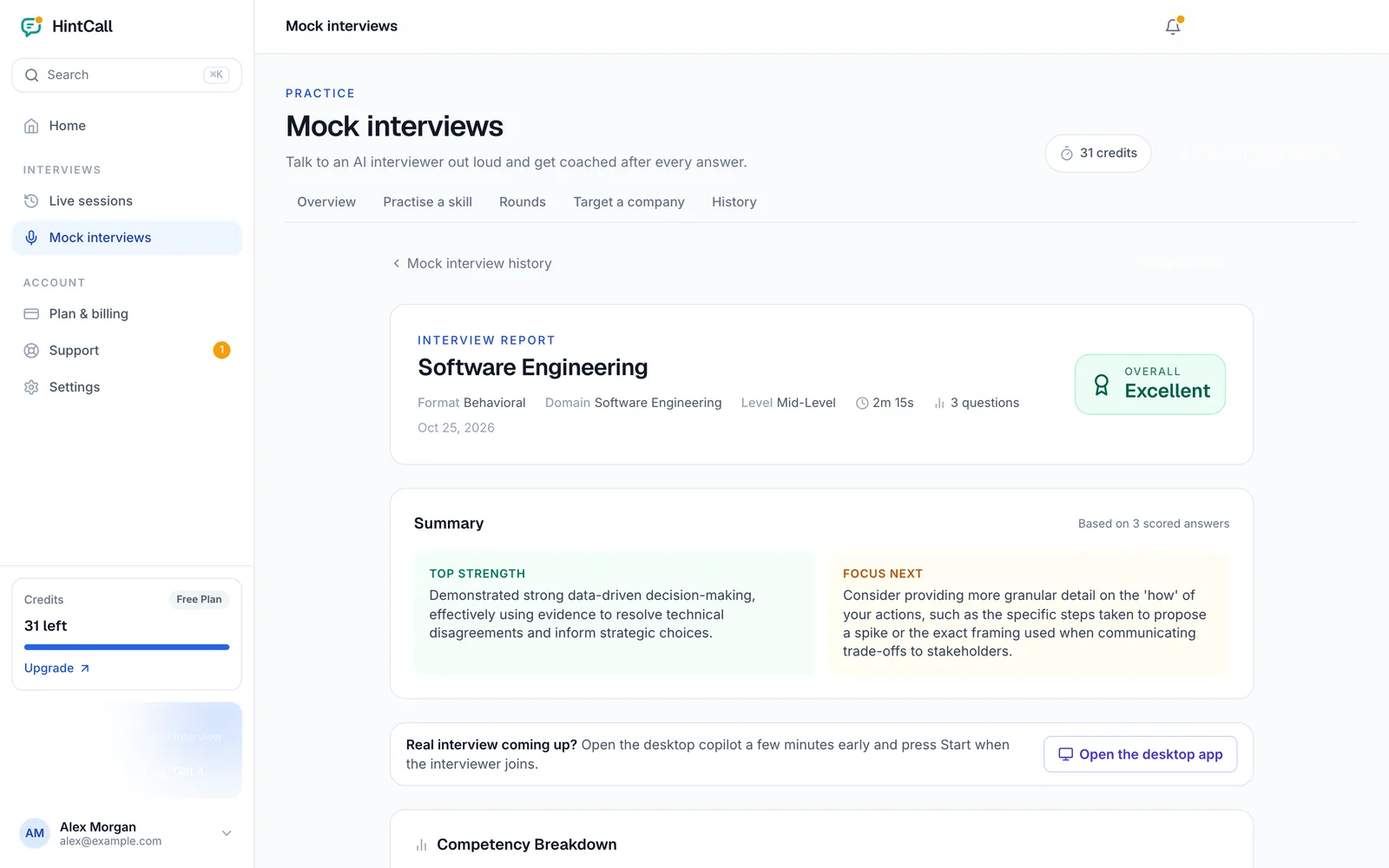Open Live sessions in sidebar
The height and width of the screenshot is (868, 1389).
(127, 201)
